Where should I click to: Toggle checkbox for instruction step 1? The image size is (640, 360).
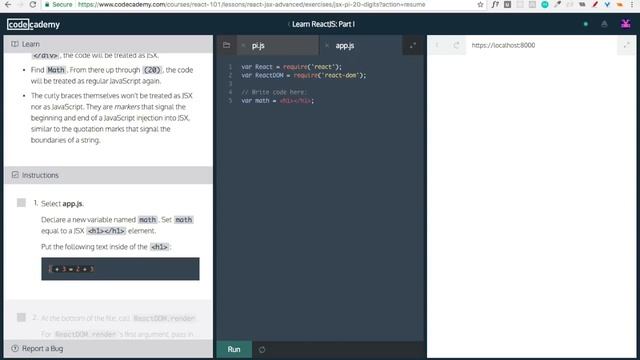pos(21,202)
